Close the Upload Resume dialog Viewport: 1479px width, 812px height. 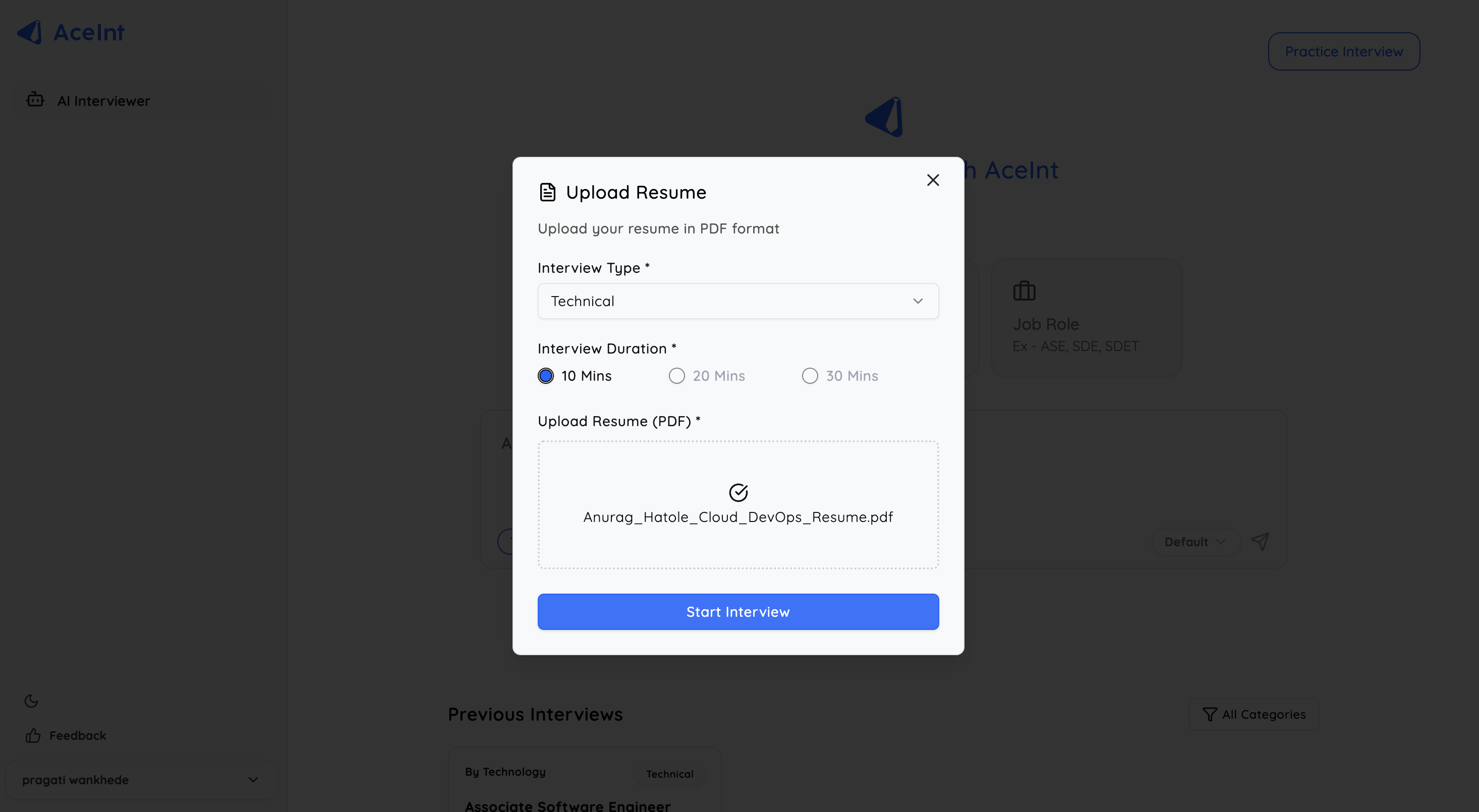click(x=933, y=180)
